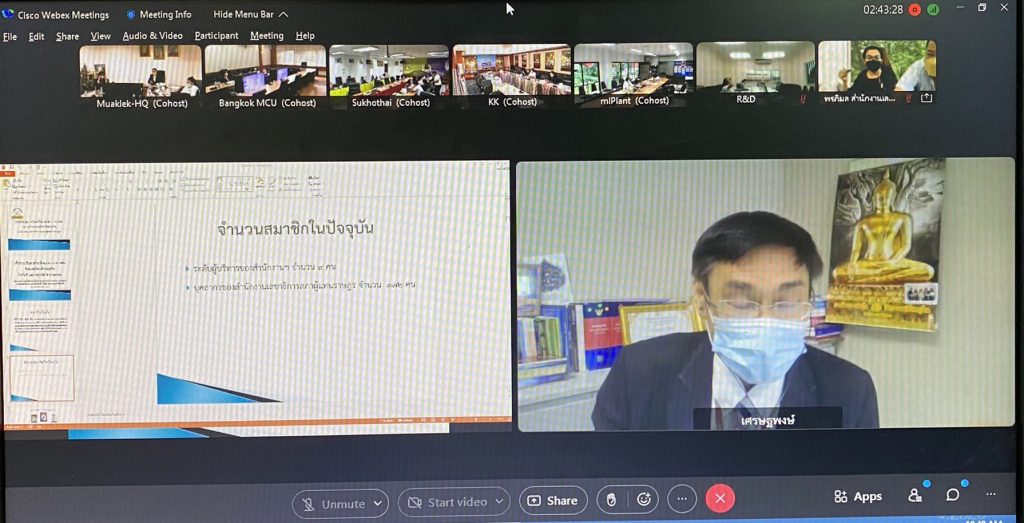Open the Participants panel icon
The image size is (1024, 523).
(x=914, y=496)
